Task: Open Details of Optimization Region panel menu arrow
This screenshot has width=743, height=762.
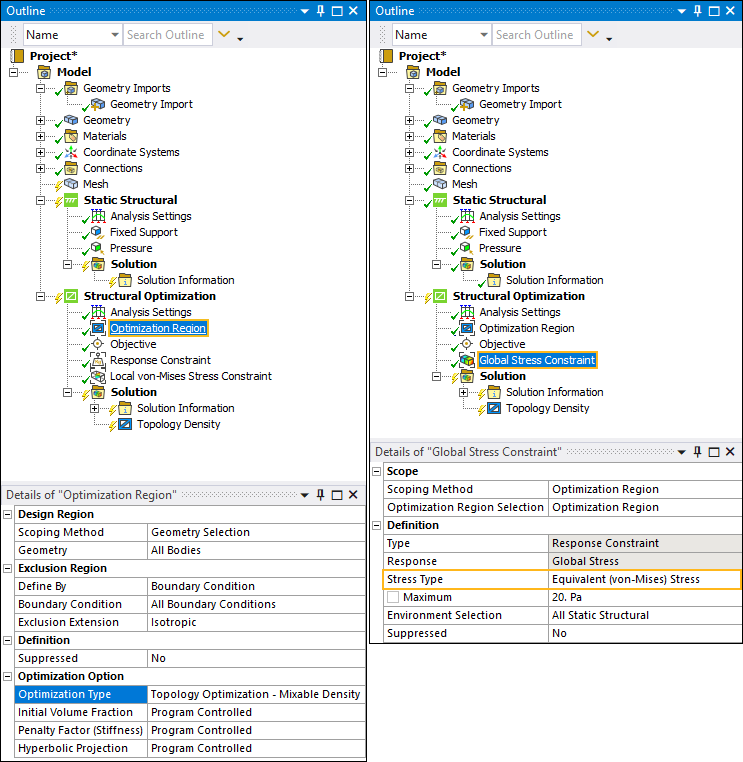Action: (x=305, y=495)
